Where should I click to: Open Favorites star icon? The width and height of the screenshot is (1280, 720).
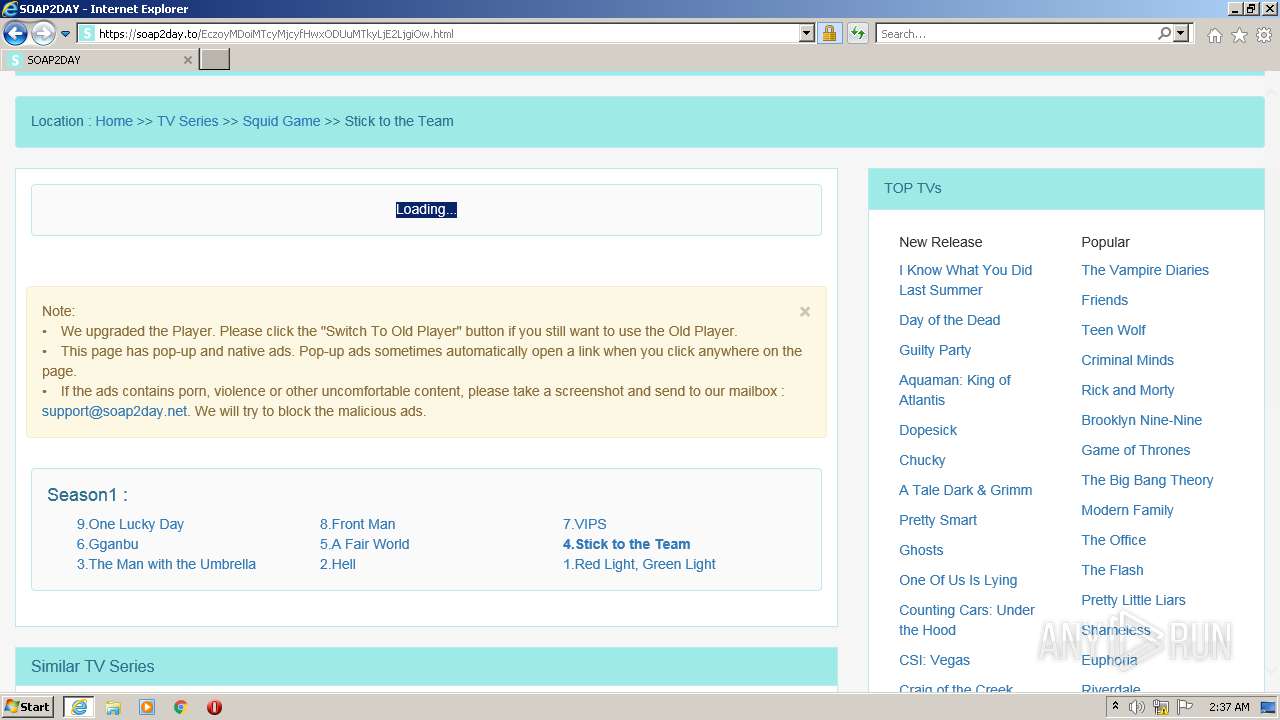click(x=1239, y=35)
